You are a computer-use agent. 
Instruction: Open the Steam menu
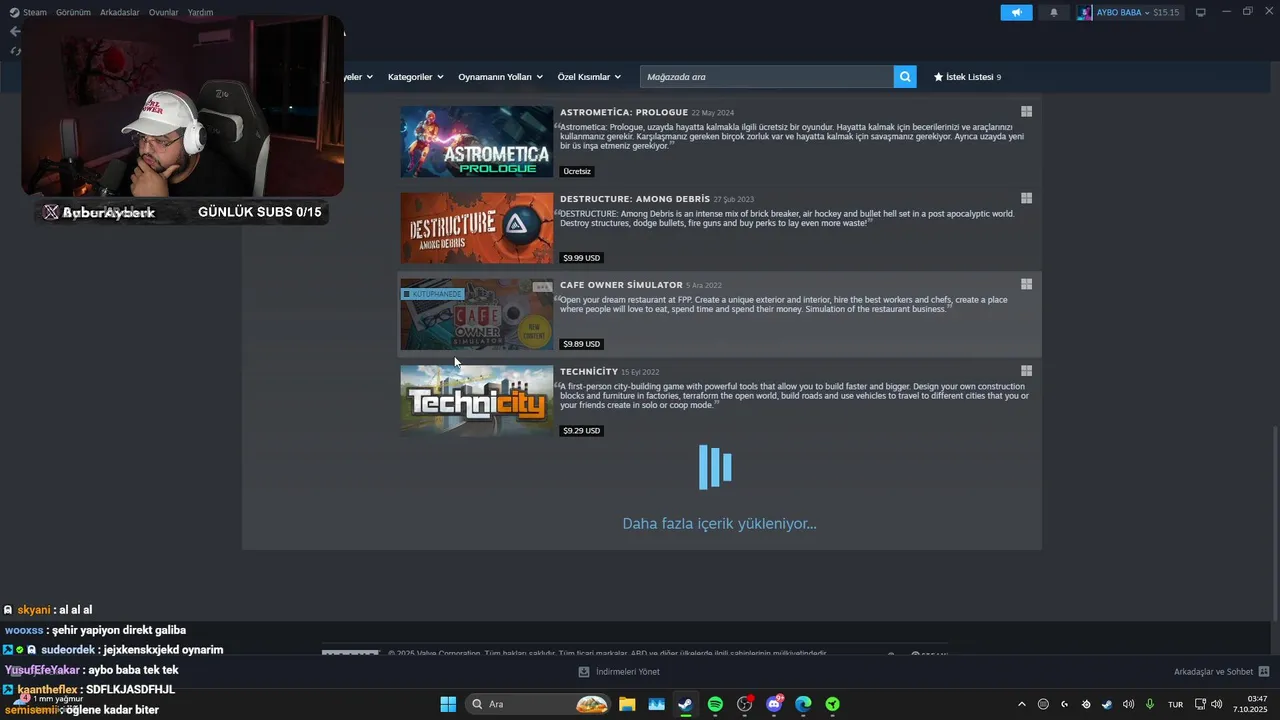pos(35,13)
